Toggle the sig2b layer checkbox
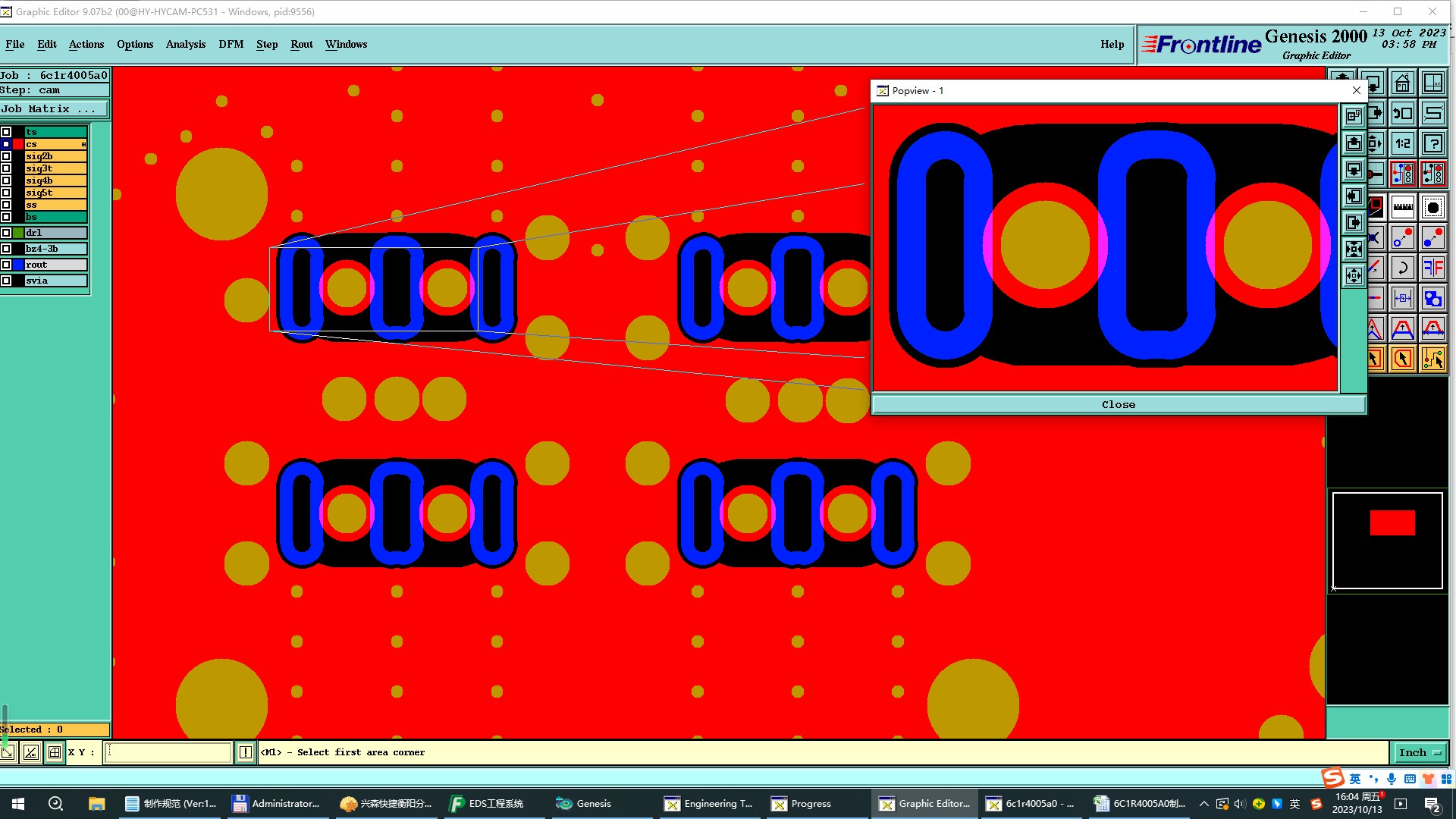 6,156
